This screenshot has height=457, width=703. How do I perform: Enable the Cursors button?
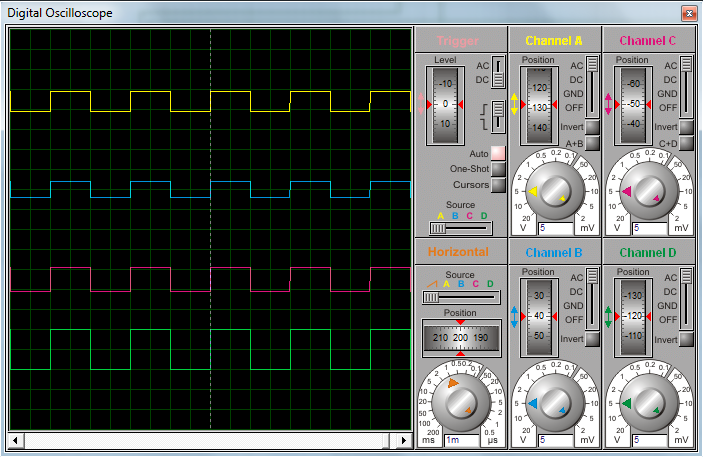coord(498,184)
